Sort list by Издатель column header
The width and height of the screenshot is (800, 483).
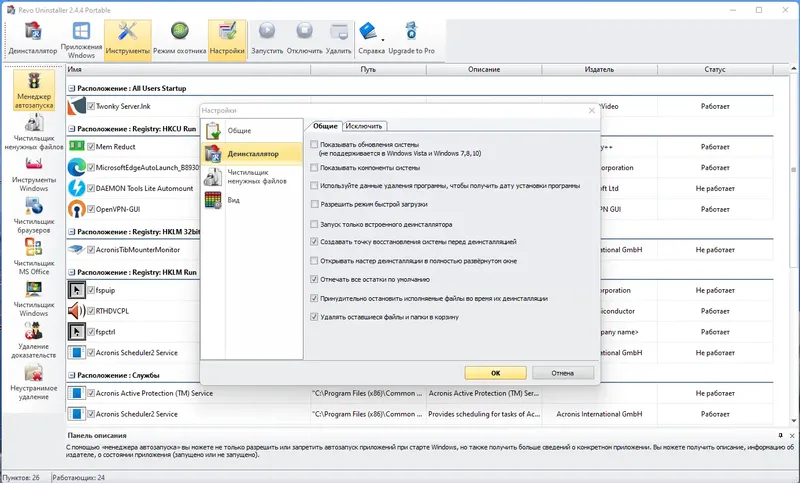(x=599, y=69)
